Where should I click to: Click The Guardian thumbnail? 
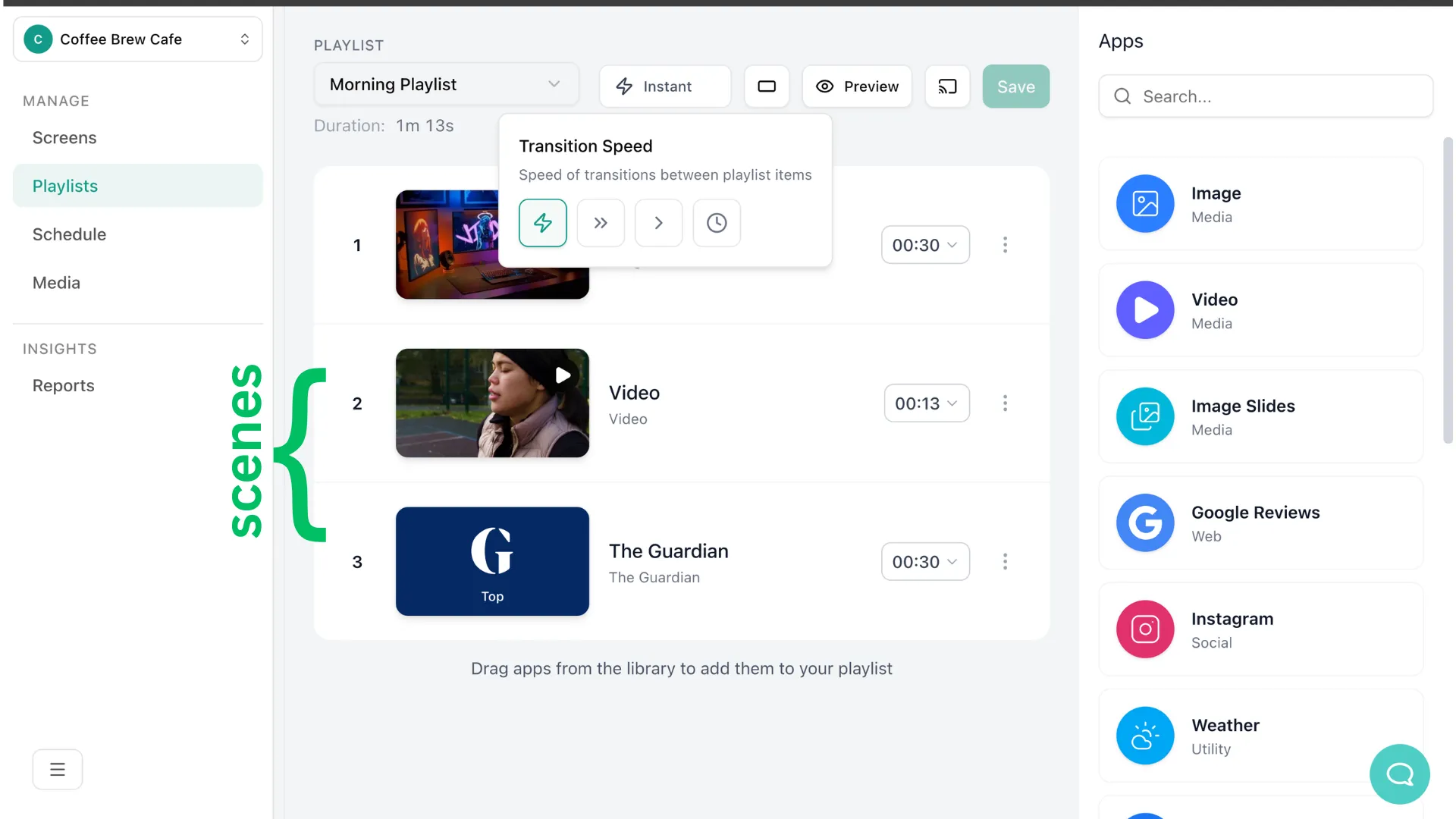coord(492,562)
